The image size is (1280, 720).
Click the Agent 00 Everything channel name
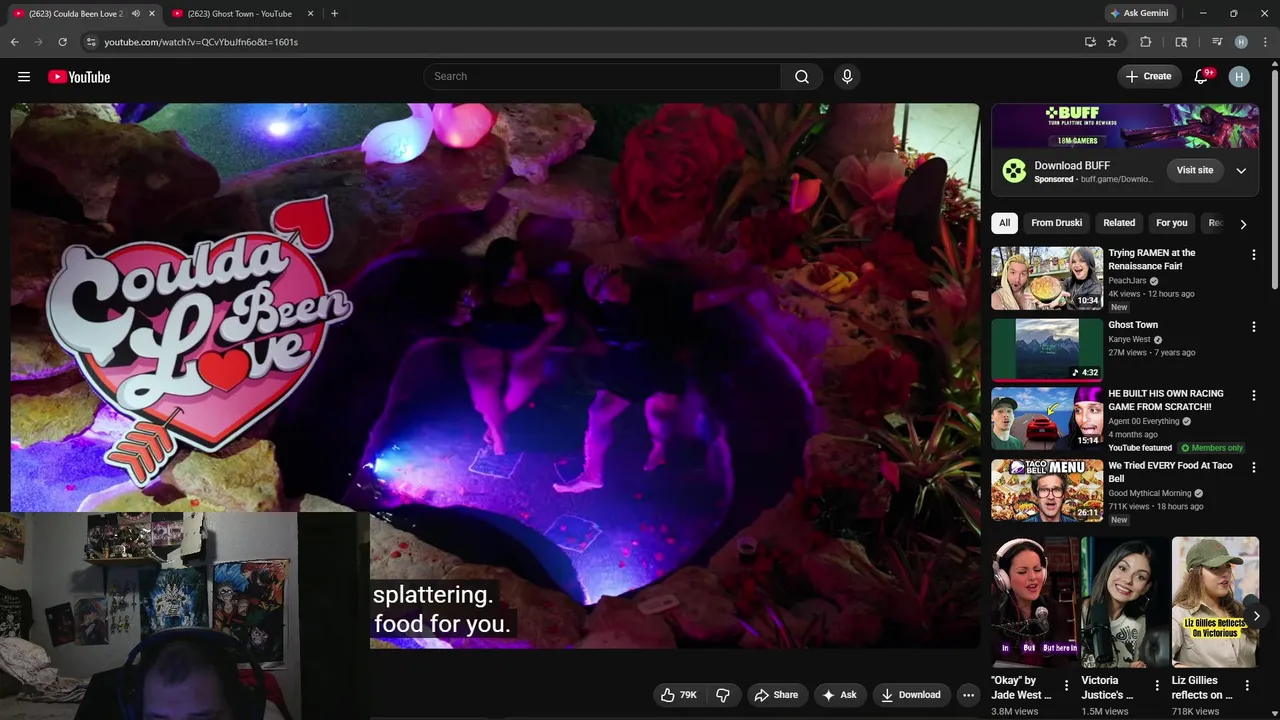(x=1143, y=422)
